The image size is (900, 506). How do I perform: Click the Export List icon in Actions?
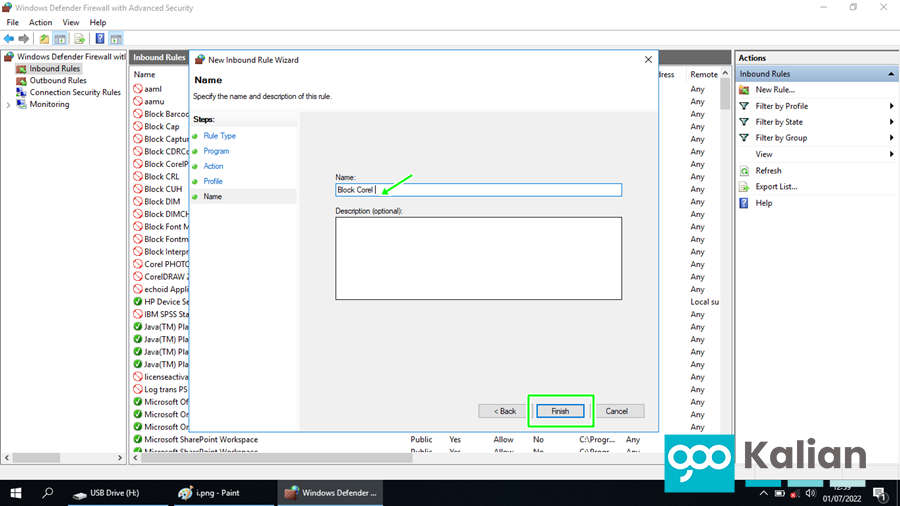click(x=744, y=187)
